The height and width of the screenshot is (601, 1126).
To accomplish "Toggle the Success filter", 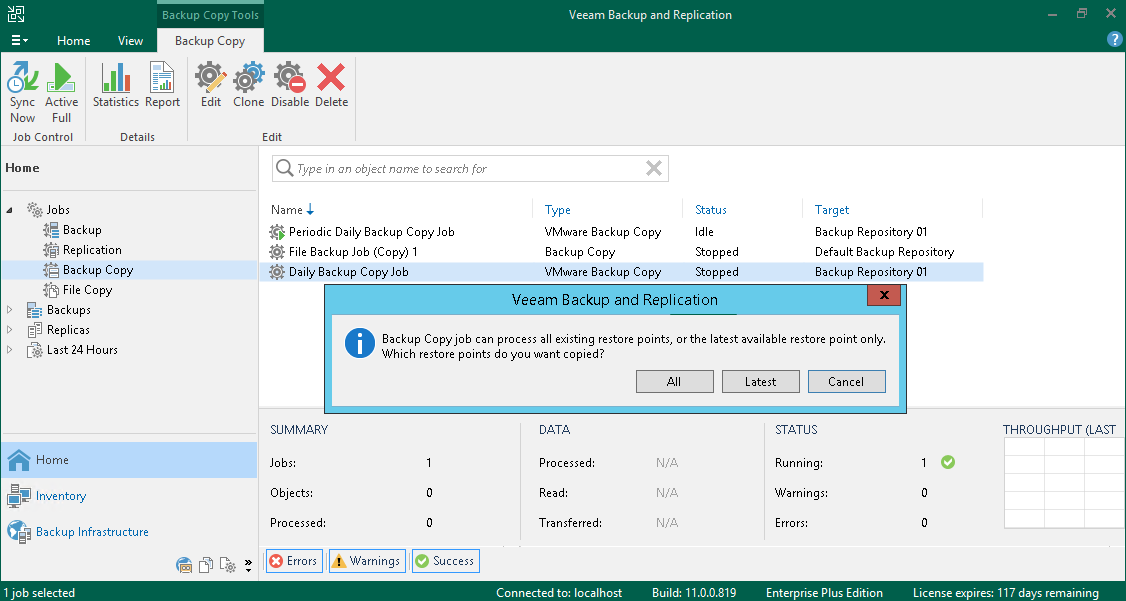I will (x=446, y=561).
